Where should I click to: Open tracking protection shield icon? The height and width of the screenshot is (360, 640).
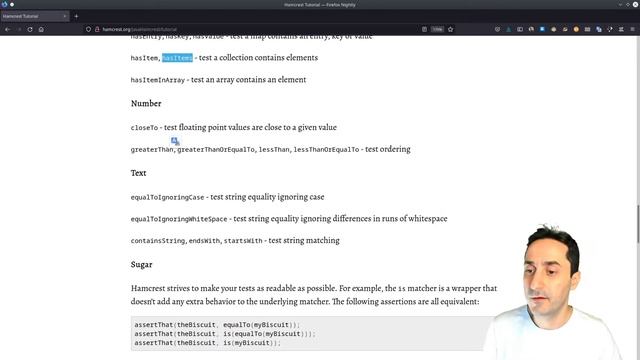pyautogui.click(x=88, y=29)
